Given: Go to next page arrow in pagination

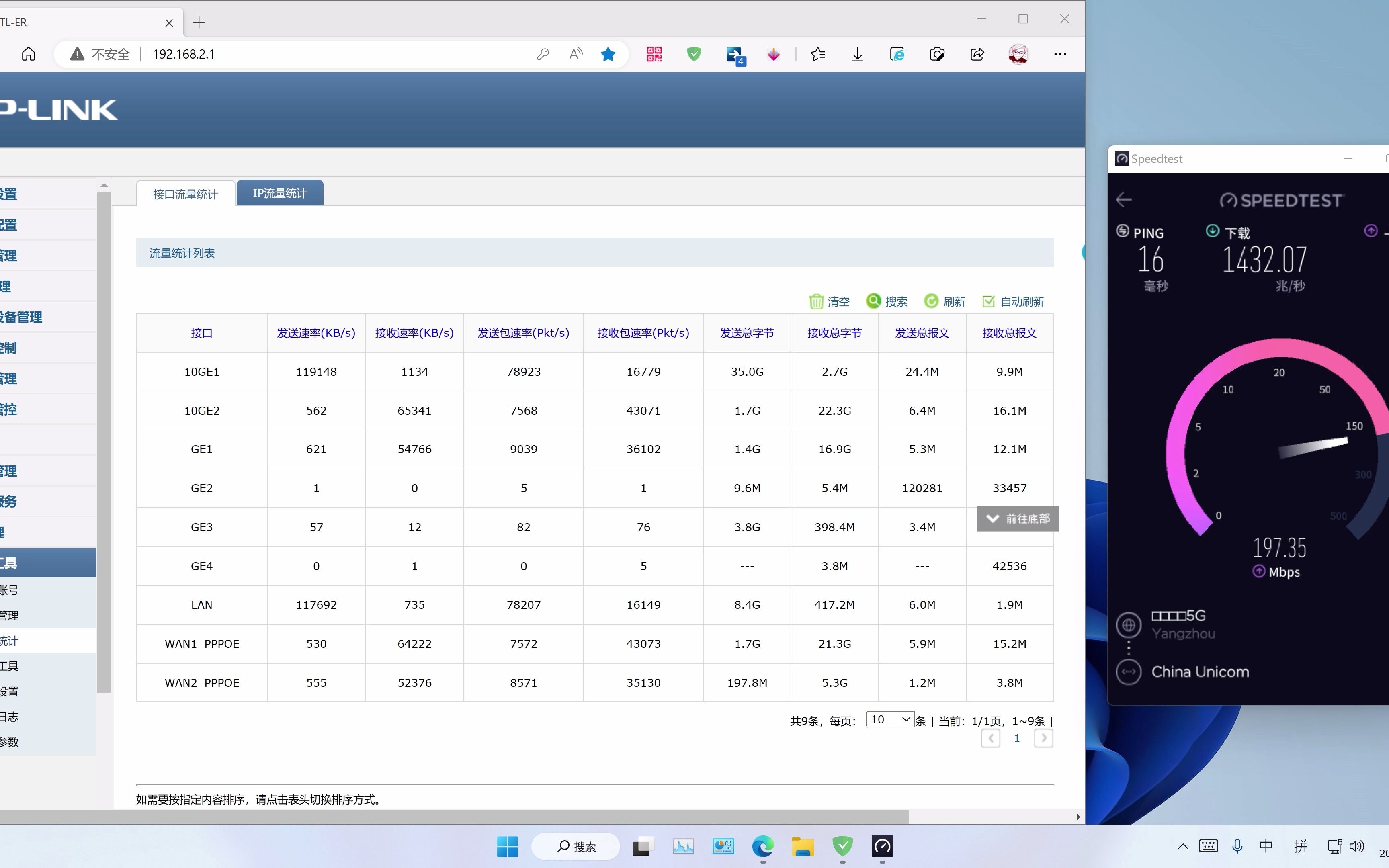Looking at the screenshot, I should pyautogui.click(x=1043, y=738).
